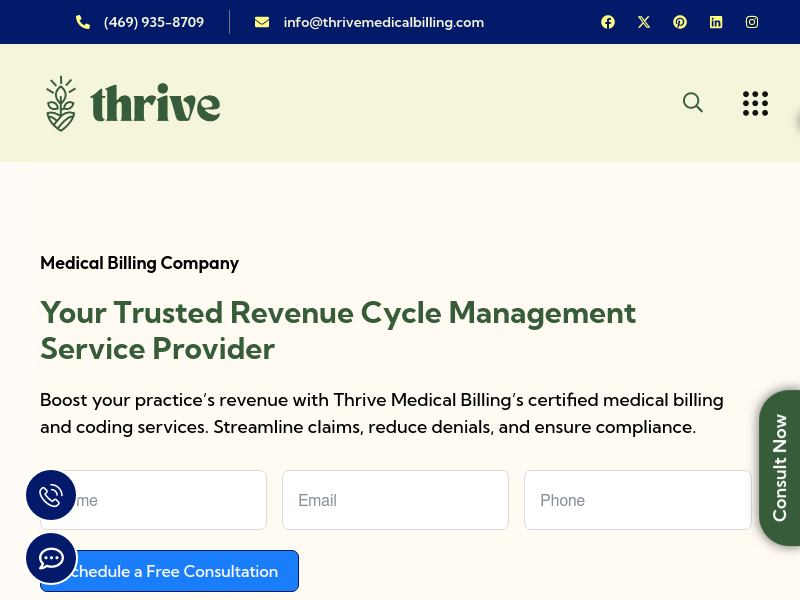Viewport: 800px width, 600px height.
Task: Open the dotted grid menu icon
Action: click(x=756, y=104)
